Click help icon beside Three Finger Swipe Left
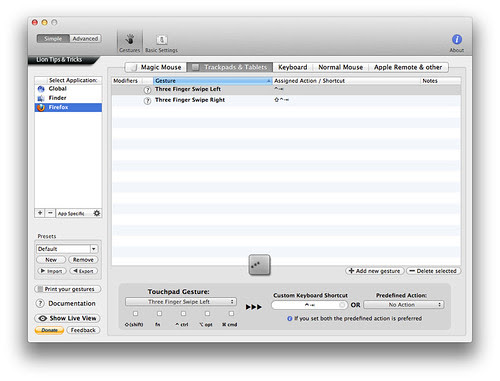This screenshot has height=381, width=500. [147, 90]
